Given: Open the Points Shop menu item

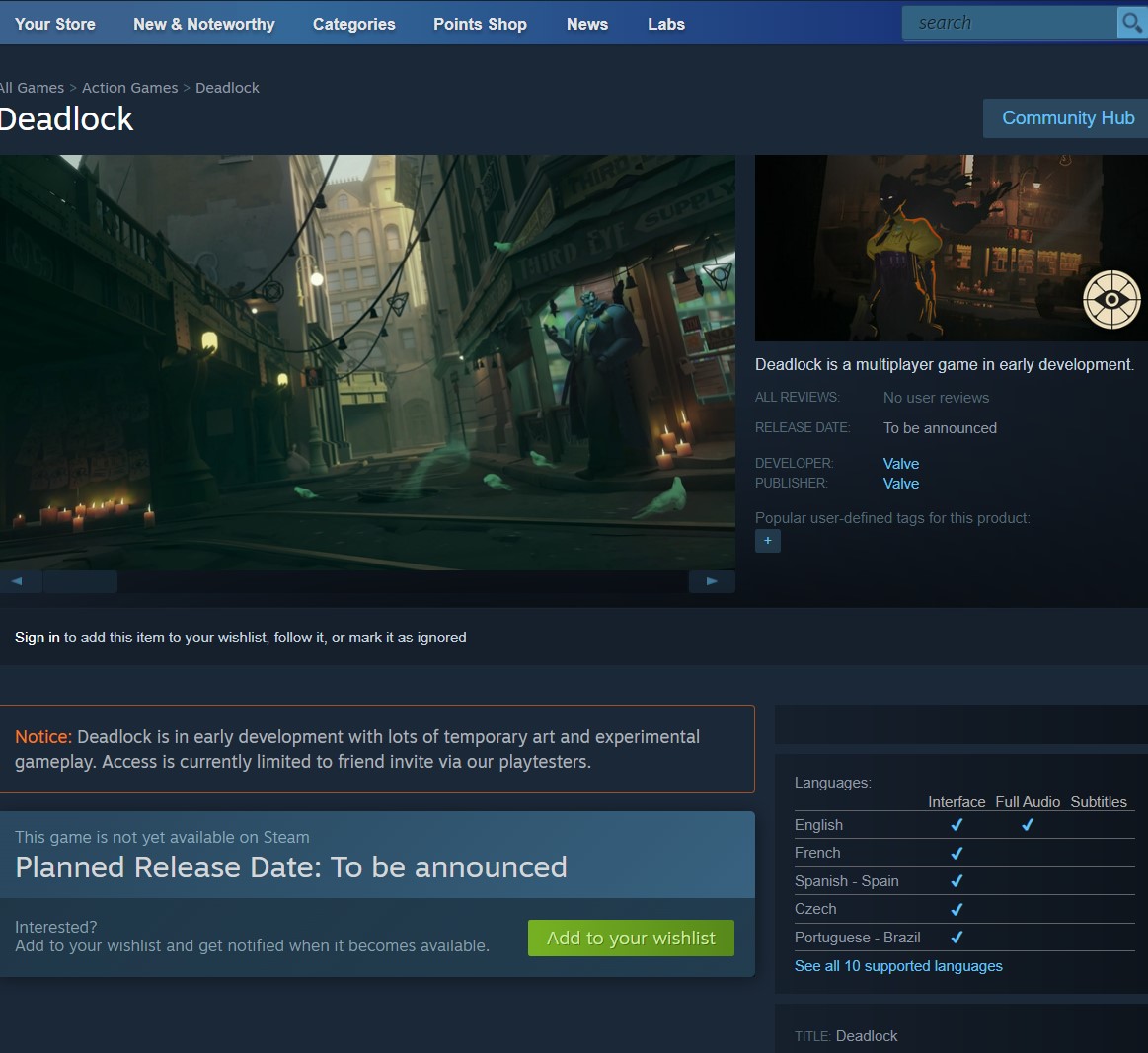Looking at the screenshot, I should (x=480, y=24).
